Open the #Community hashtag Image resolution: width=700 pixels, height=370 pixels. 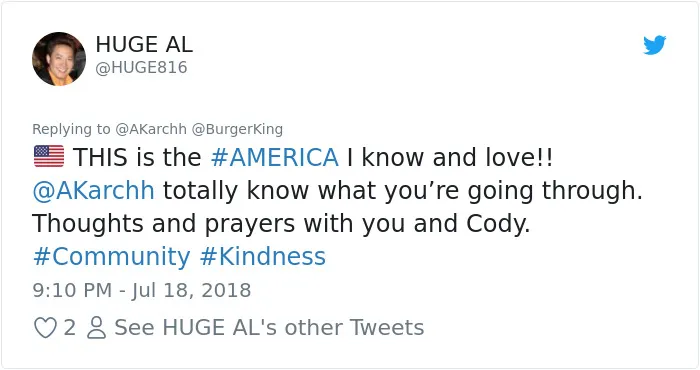112,257
